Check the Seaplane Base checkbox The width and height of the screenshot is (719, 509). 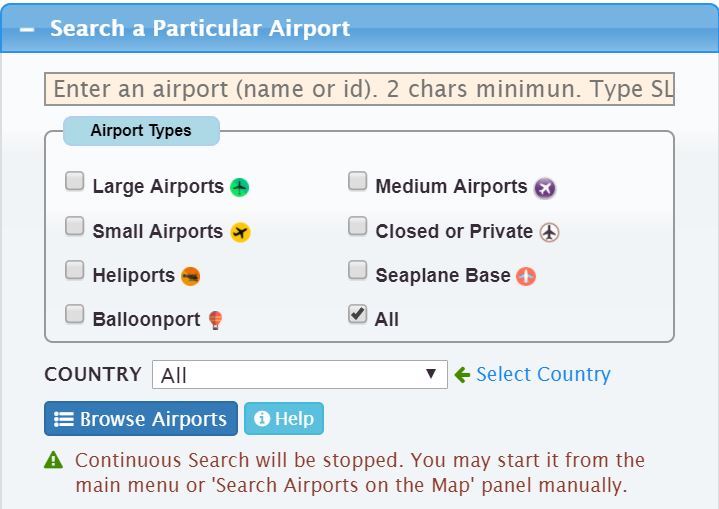coord(357,270)
